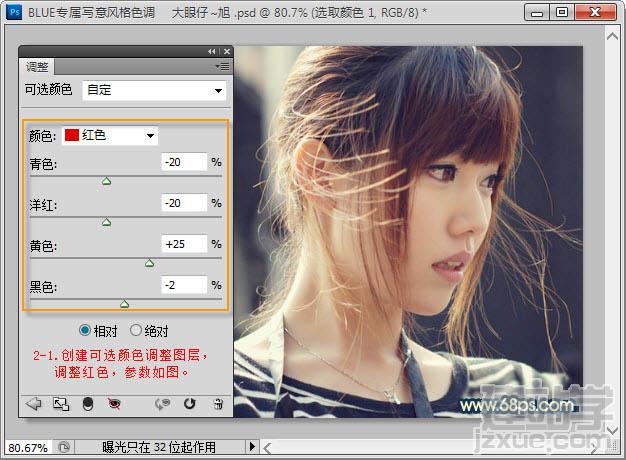
Task: Reset adjustment to defaults icon
Action: (x=190, y=404)
